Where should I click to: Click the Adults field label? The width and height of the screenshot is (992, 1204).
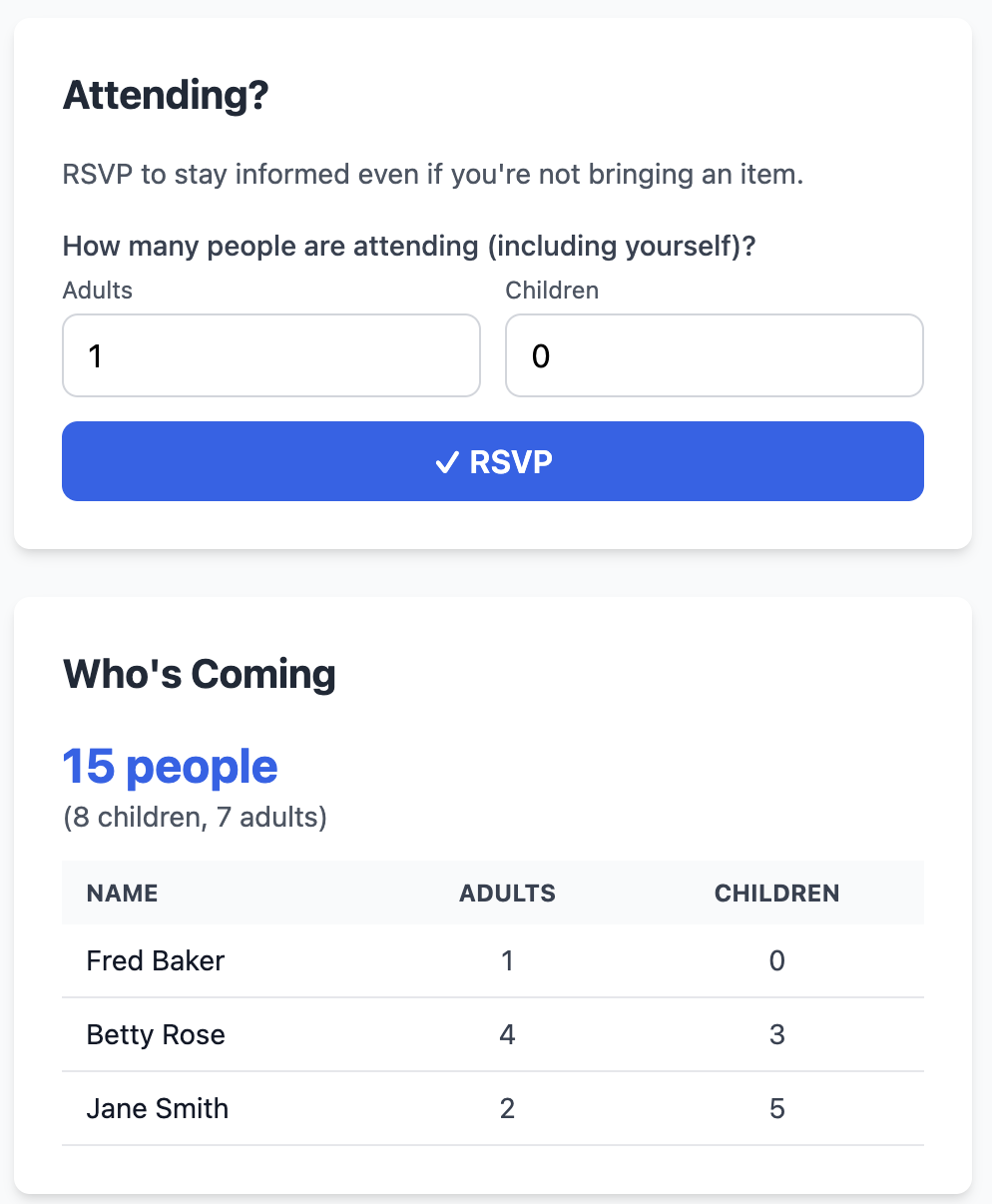point(97,291)
